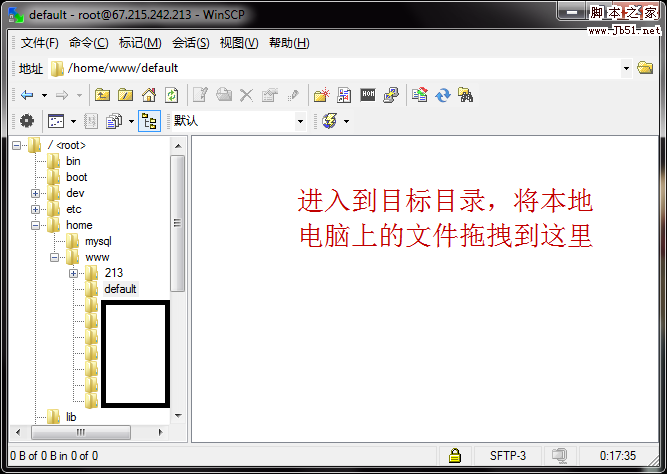Click the Rename icon
The width and height of the screenshot is (667, 474).
pos(293,95)
